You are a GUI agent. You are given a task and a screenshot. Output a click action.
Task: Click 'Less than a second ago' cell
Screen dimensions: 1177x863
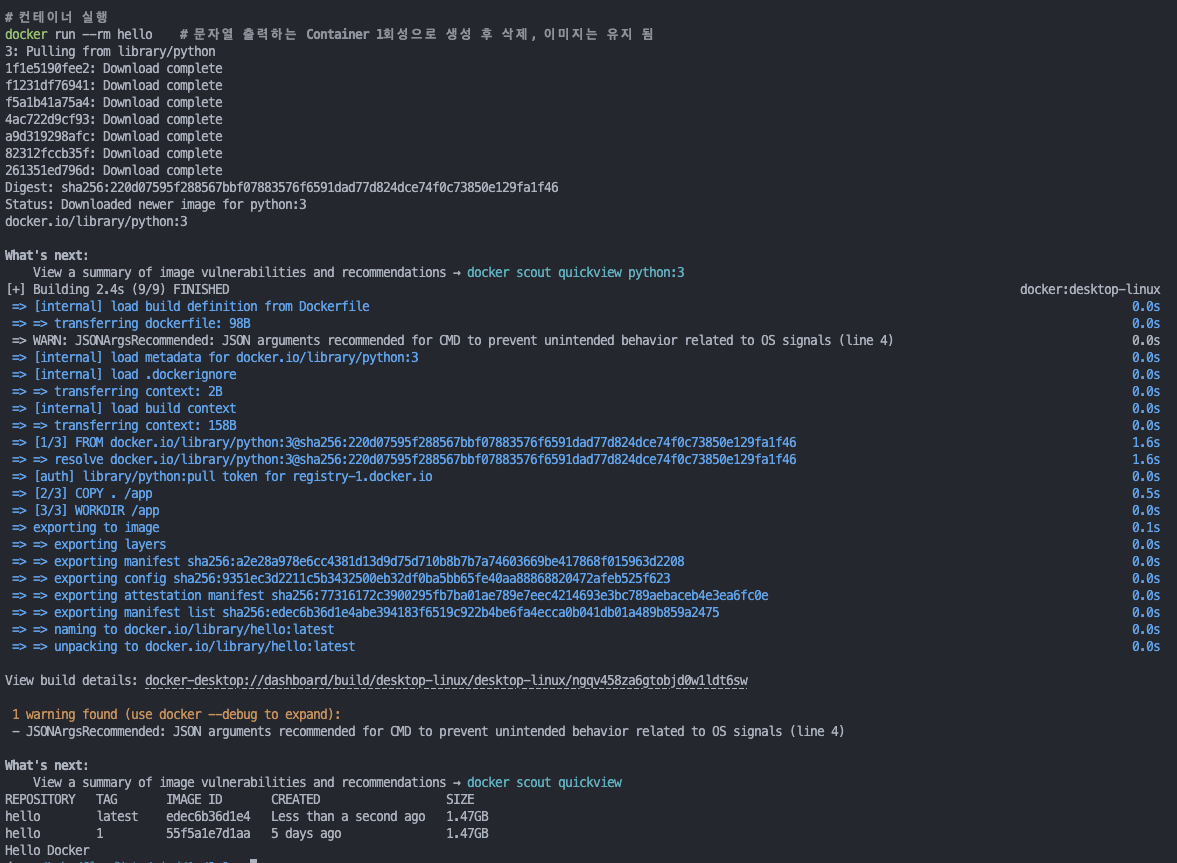(348, 816)
